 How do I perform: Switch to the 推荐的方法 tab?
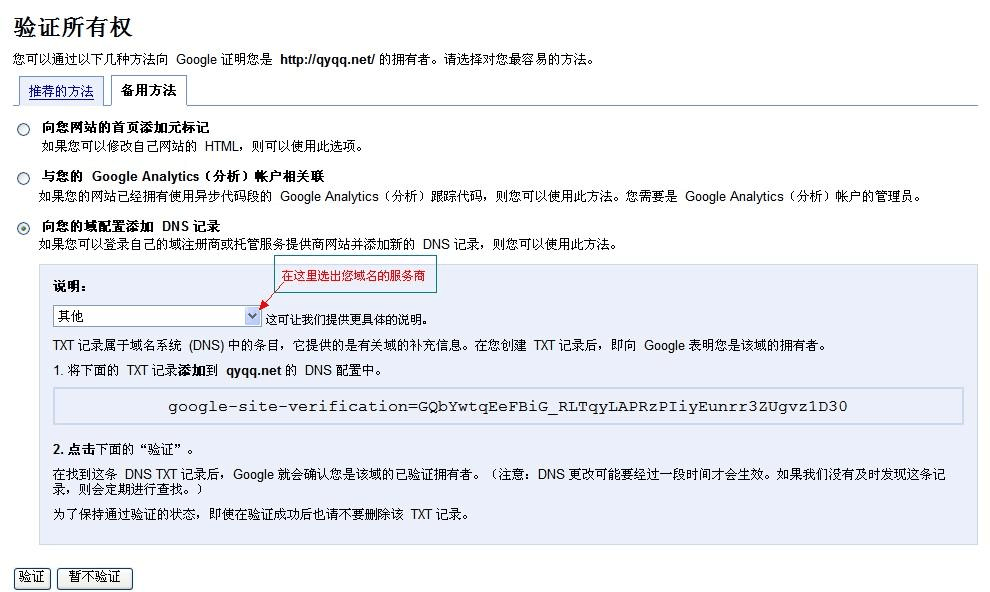point(61,91)
